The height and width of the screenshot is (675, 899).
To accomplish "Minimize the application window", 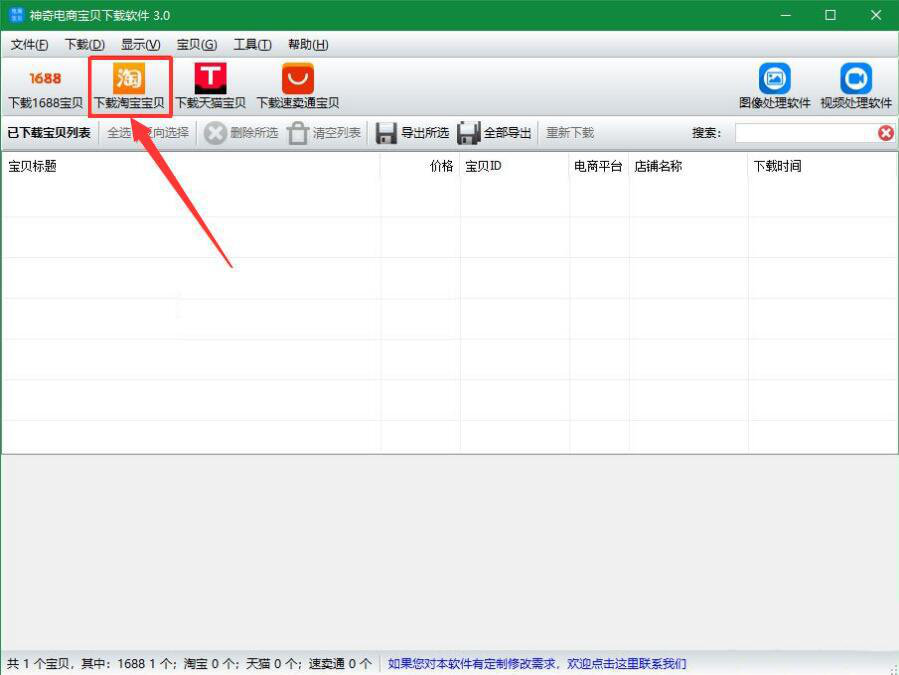I will (785, 15).
